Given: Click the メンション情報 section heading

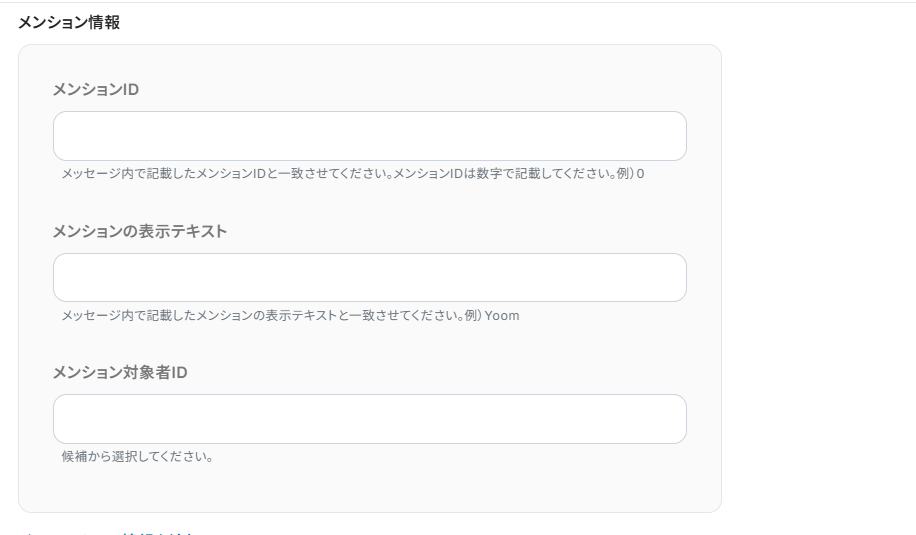Looking at the screenshot, I should 69,22.
